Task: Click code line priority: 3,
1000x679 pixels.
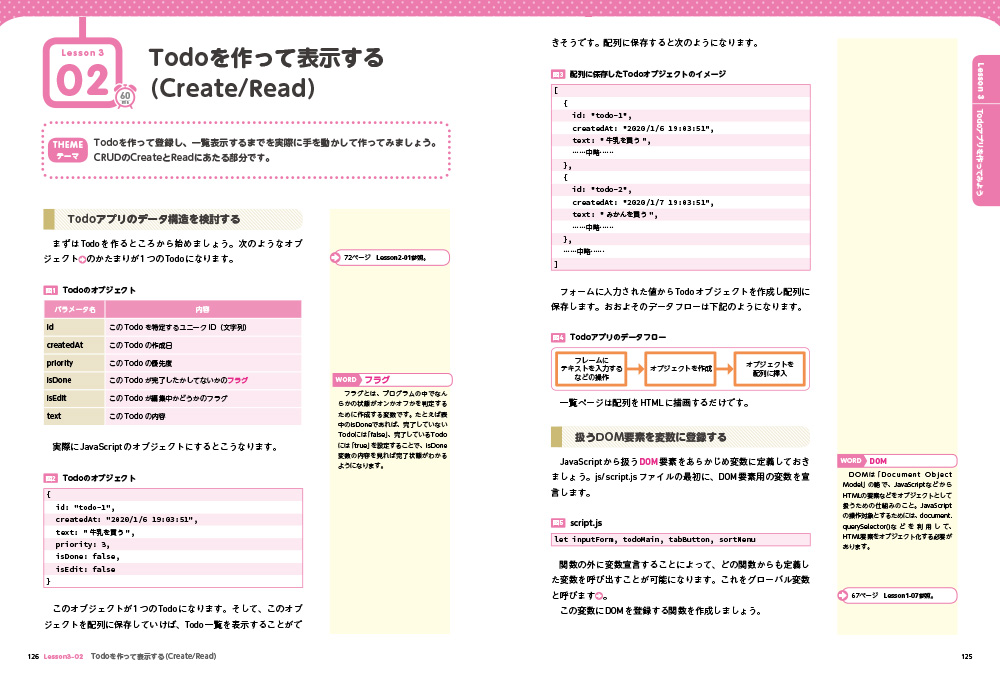Action: tap(82, 544)
